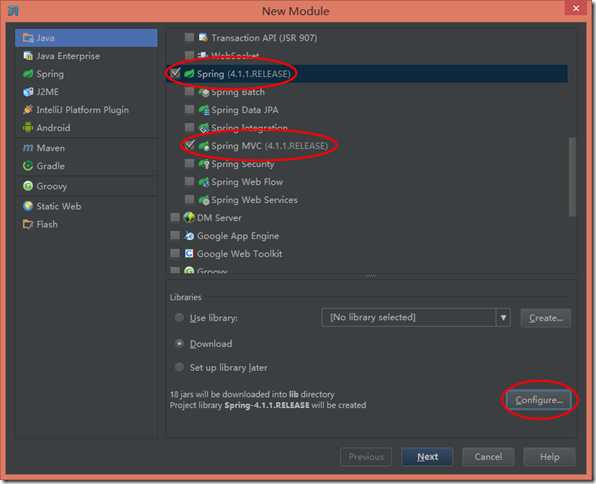596x484 pixels.
Task: Enable the Google App Engine checkbox
Action: [x=175, y=235]
